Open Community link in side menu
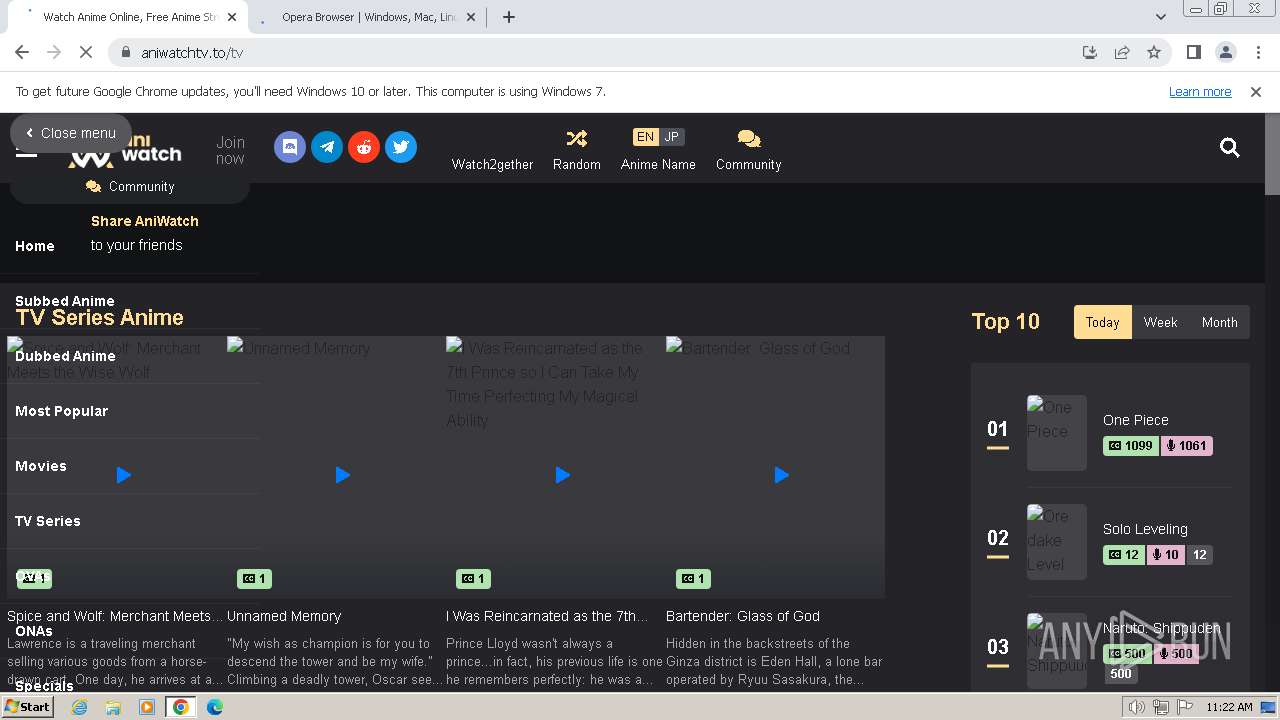The image size is (1280, 720). pos(130,186)
